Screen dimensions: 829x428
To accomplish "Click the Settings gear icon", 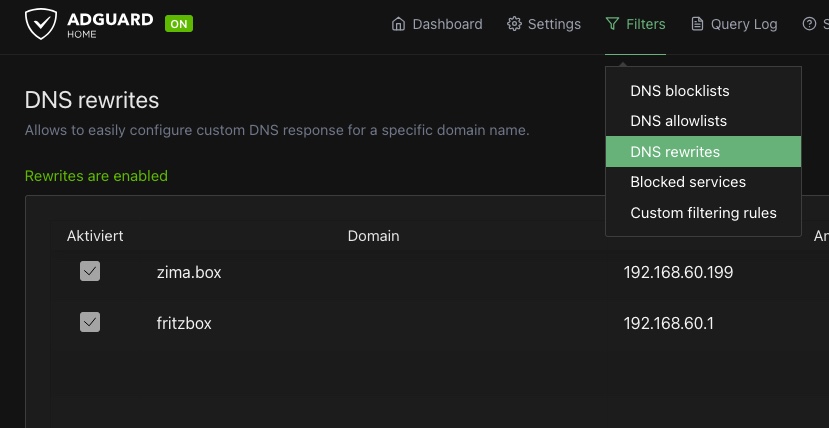I will (514, 24).
